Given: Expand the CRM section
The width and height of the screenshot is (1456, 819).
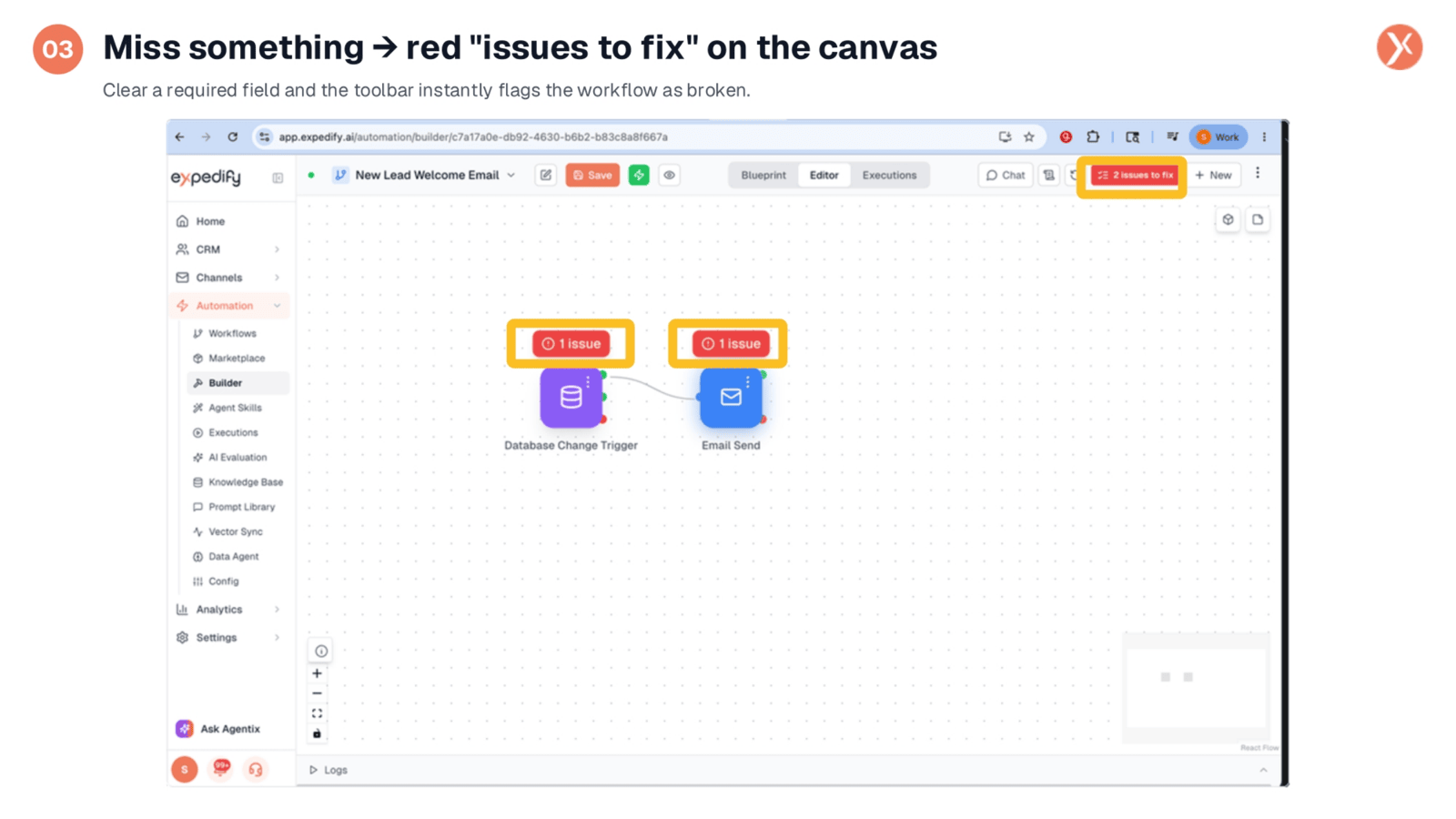Looking at the screenshot, I should pyautogui.click(x=229, y=249).
